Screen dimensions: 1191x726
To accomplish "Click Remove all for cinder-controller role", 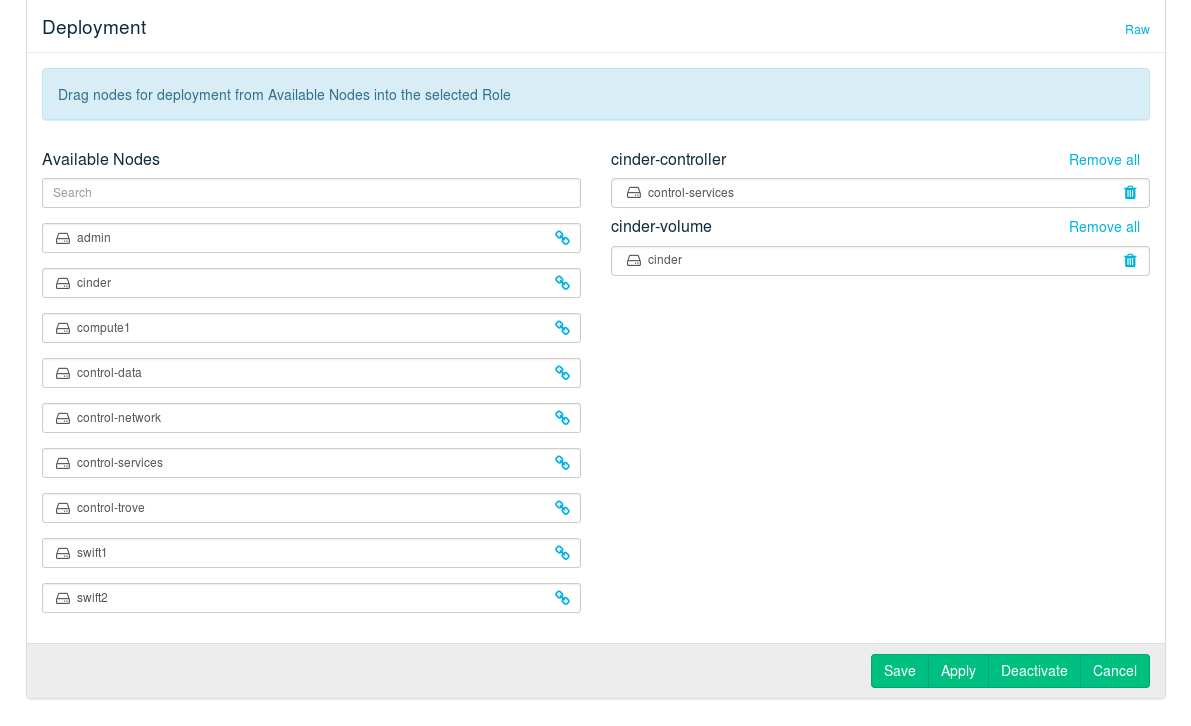I will click(1104, 160).
